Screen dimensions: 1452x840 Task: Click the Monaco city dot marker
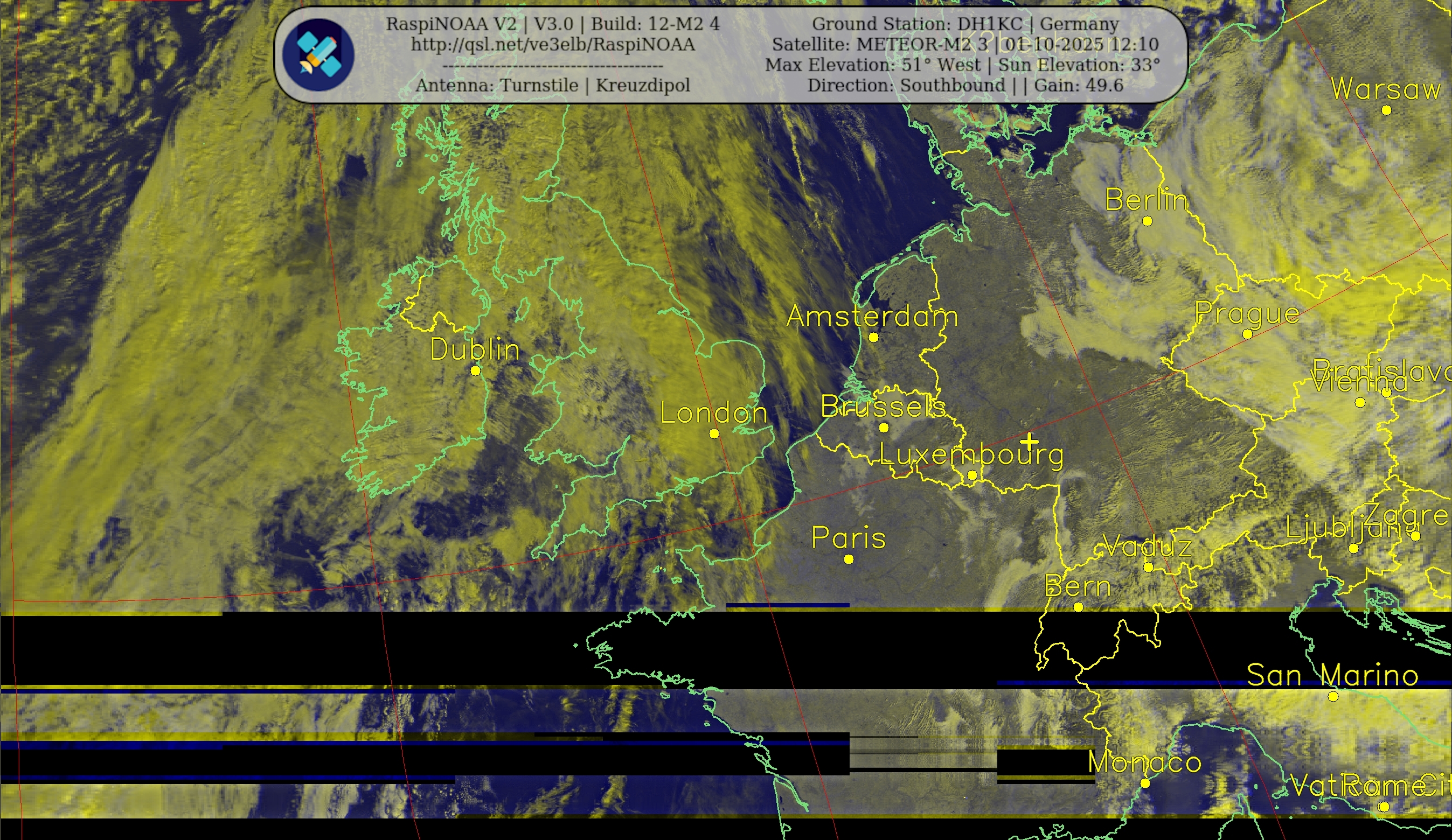coord(1145,783)
